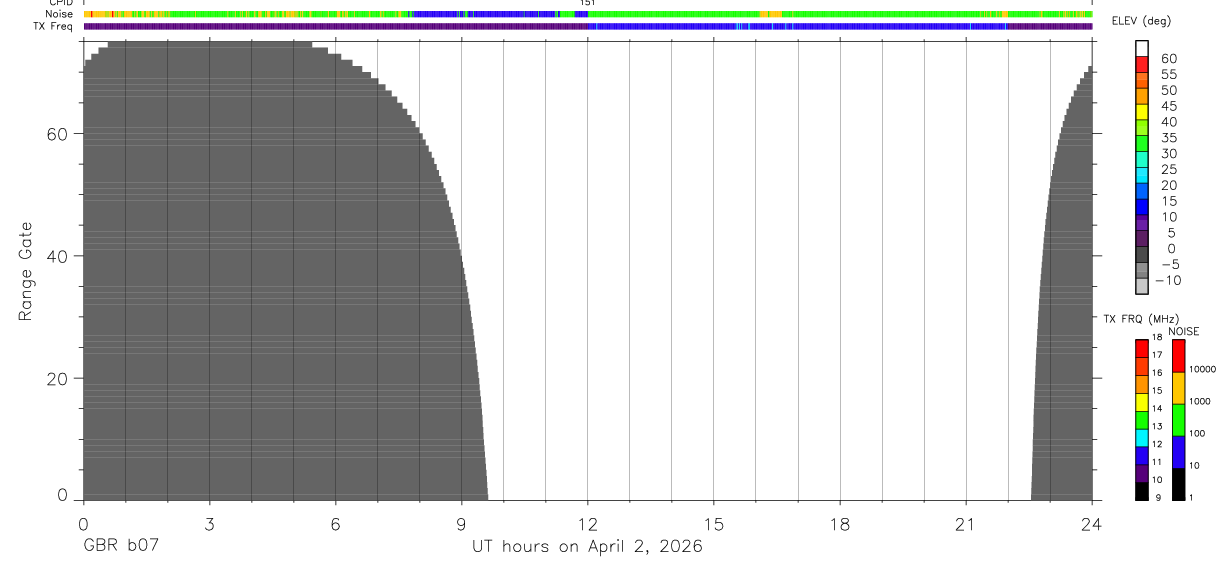Click the 'Noise' row label above the plot

click(x=59, y=14)
